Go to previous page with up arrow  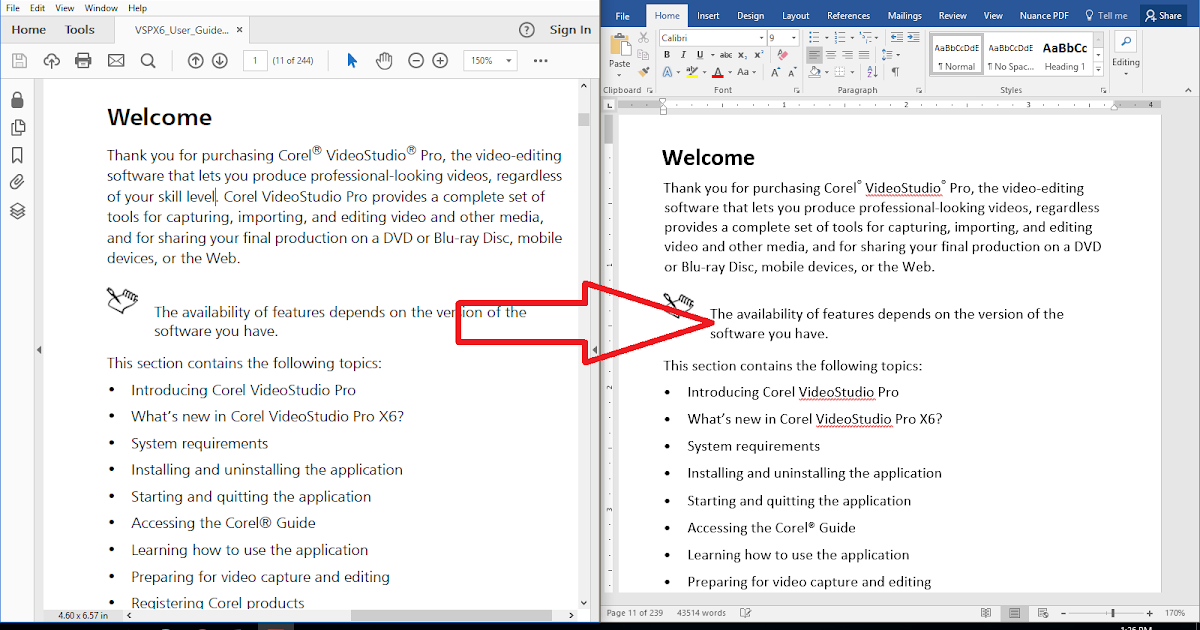tap(195, 61)
